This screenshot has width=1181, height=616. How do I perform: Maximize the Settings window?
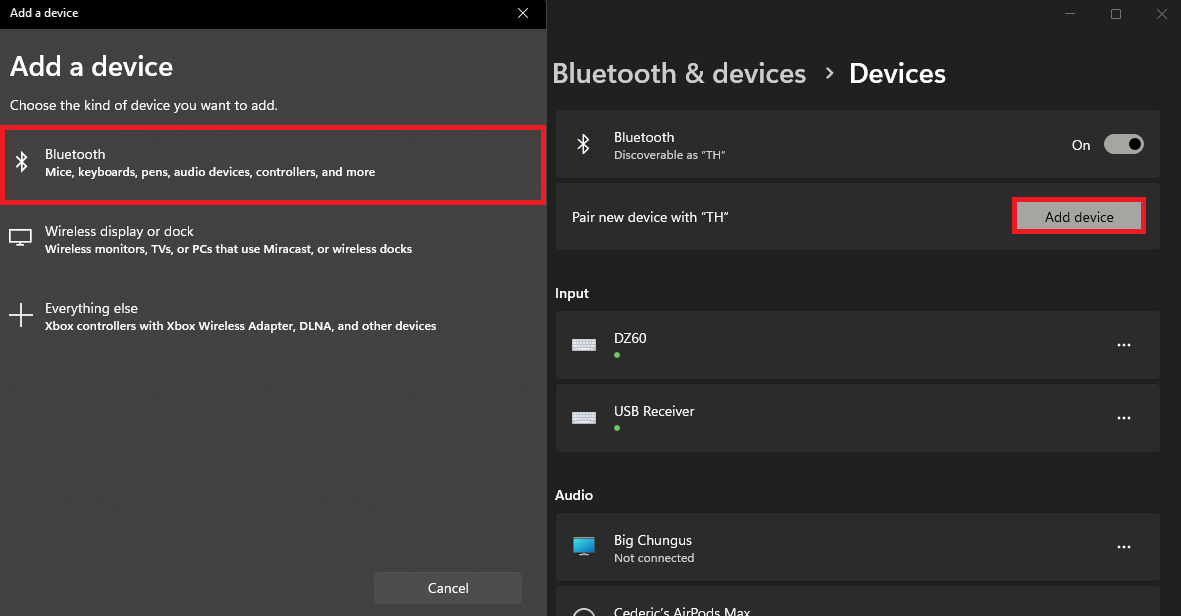point(1116,14)
